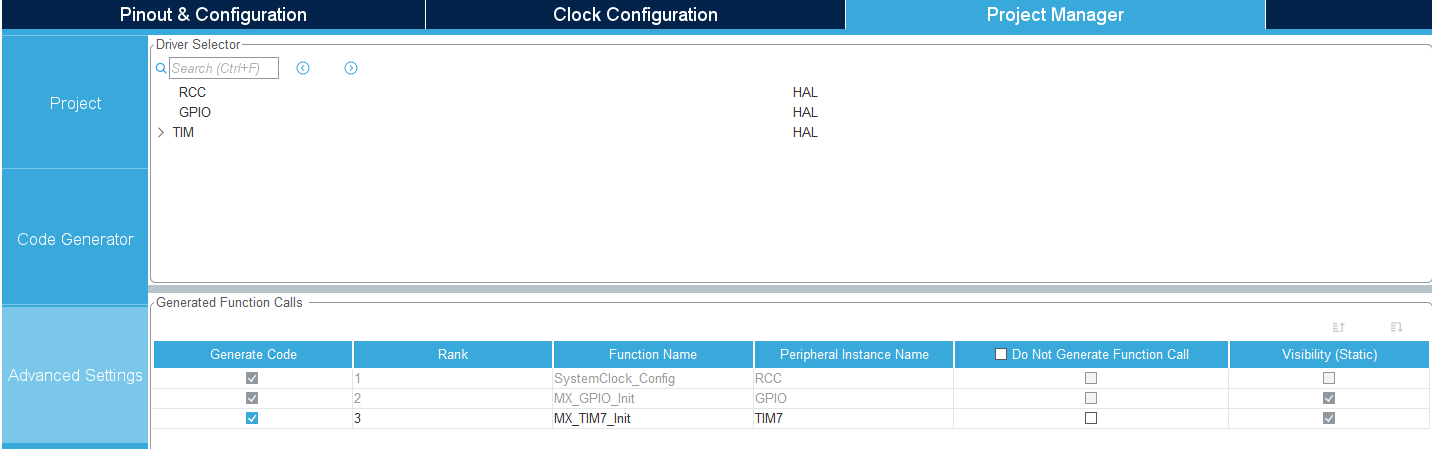Image resolution: width=1432 pixels, height=449 pixels.
Task: Open the Advanced Settings side section
Action: [x=76, y=375]
